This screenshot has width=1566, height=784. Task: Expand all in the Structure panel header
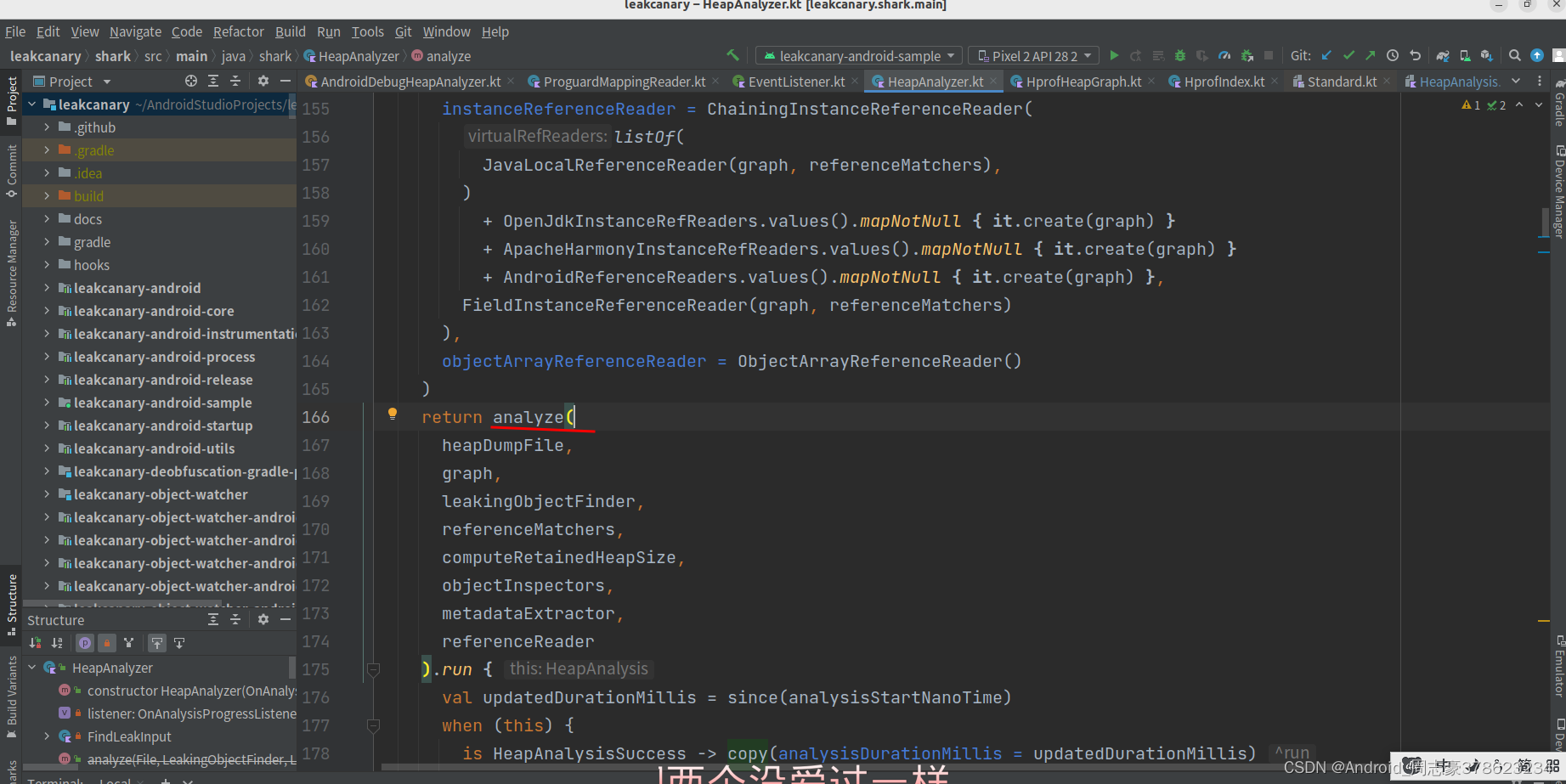pos(213,619)
